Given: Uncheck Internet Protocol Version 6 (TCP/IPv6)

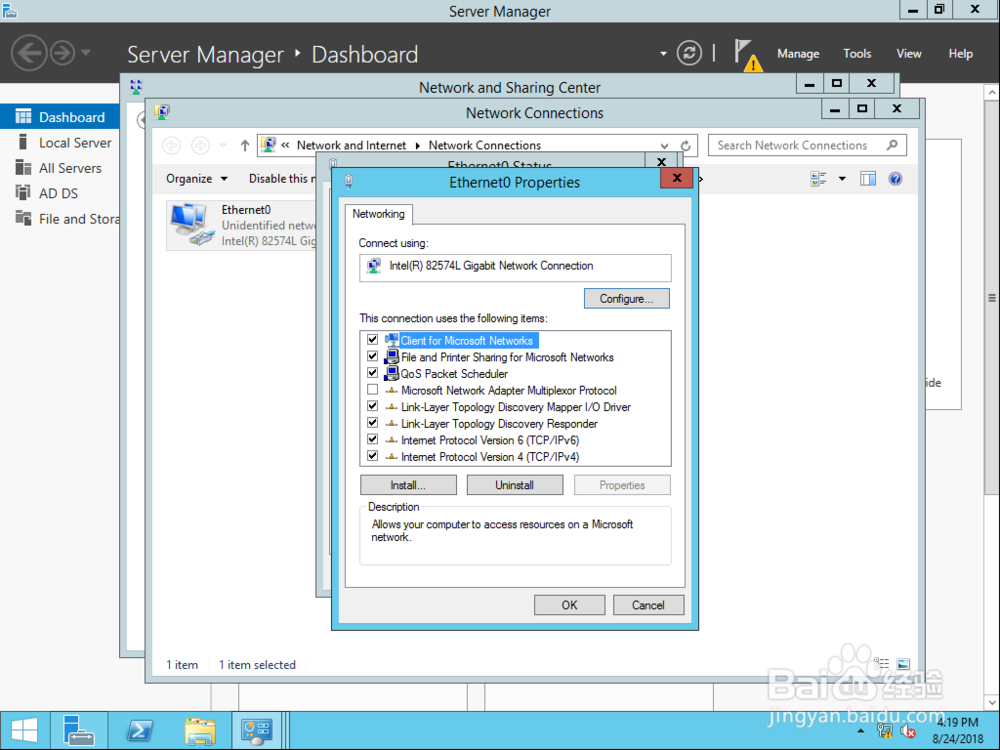Looking at the screenshot, I should tap(372, 439).
